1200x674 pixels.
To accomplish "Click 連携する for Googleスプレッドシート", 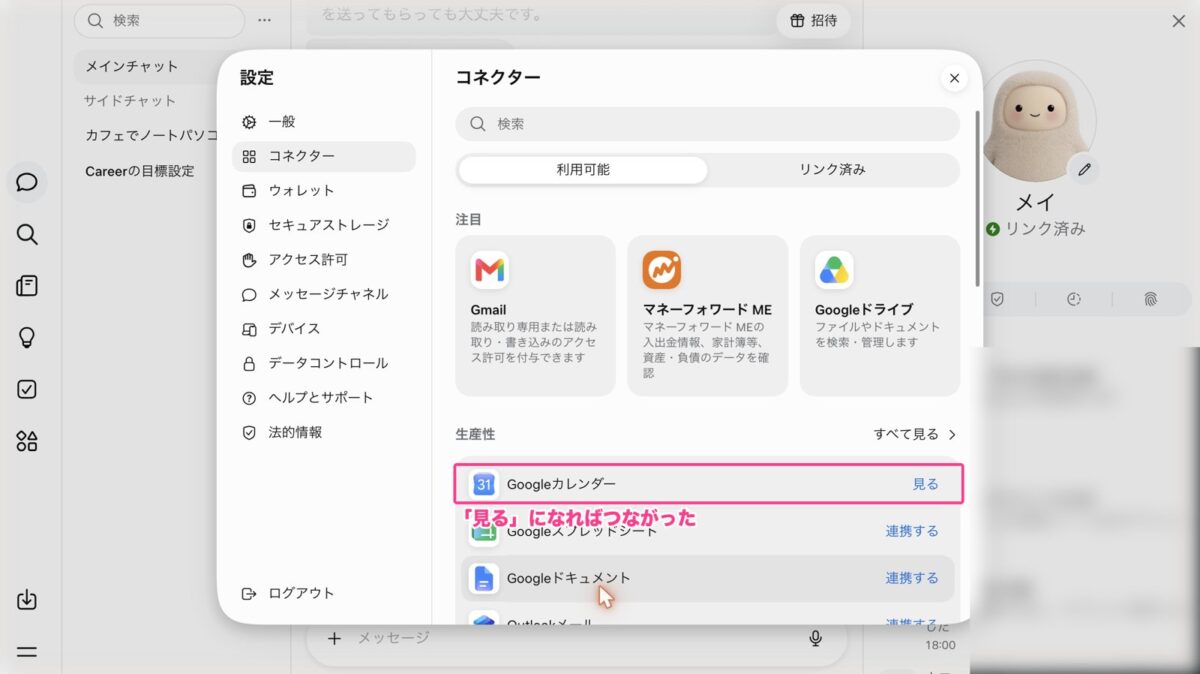I will (x=912, y=531).
